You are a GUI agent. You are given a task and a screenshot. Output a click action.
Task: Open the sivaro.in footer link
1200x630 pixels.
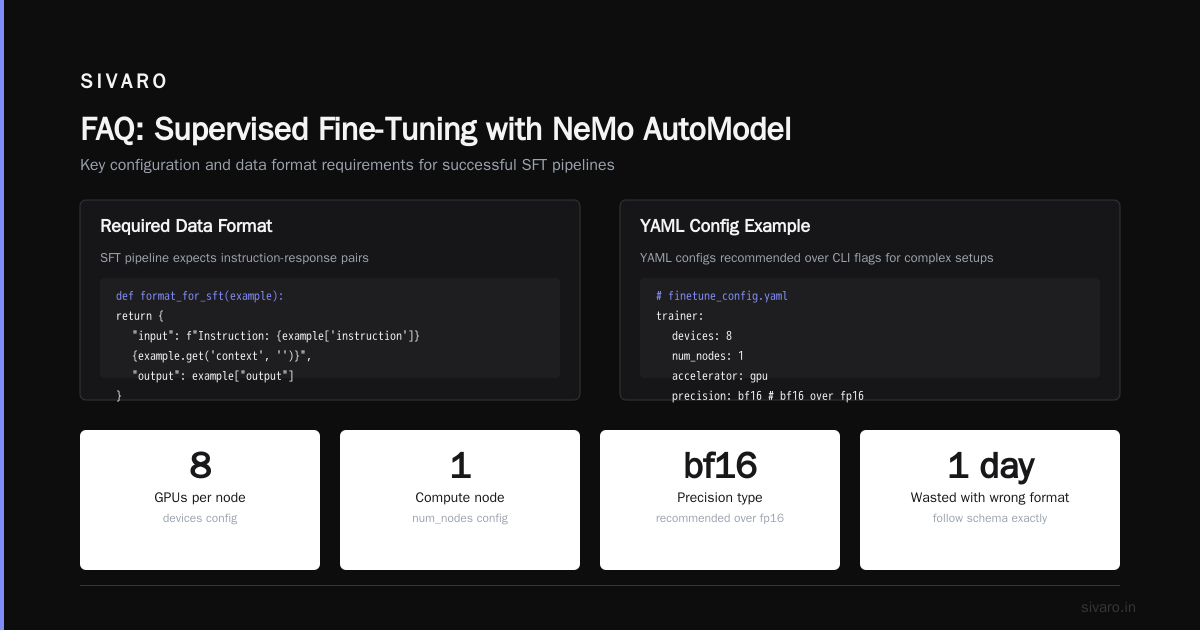click(x=1108, y=607)
